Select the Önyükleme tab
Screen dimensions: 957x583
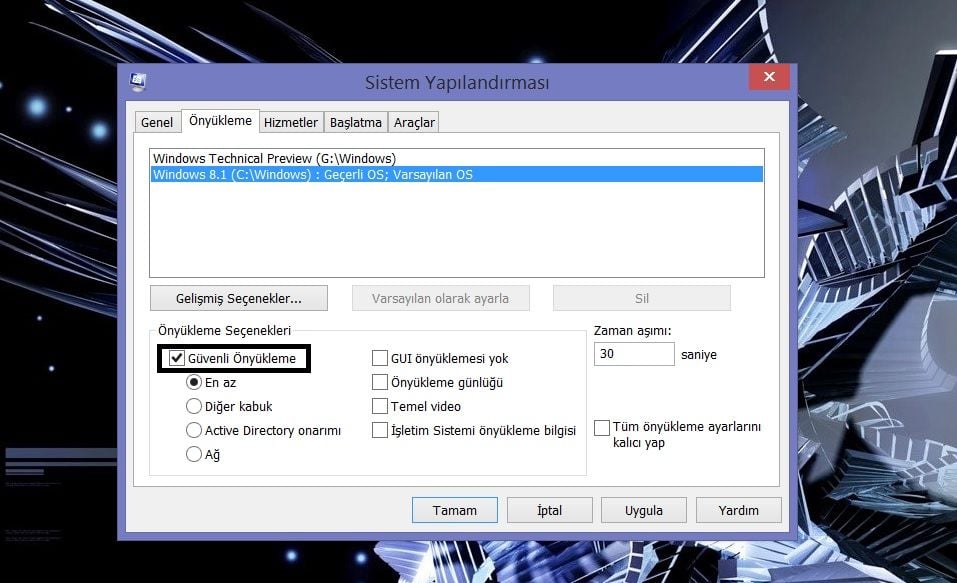(x=220, y=121)
